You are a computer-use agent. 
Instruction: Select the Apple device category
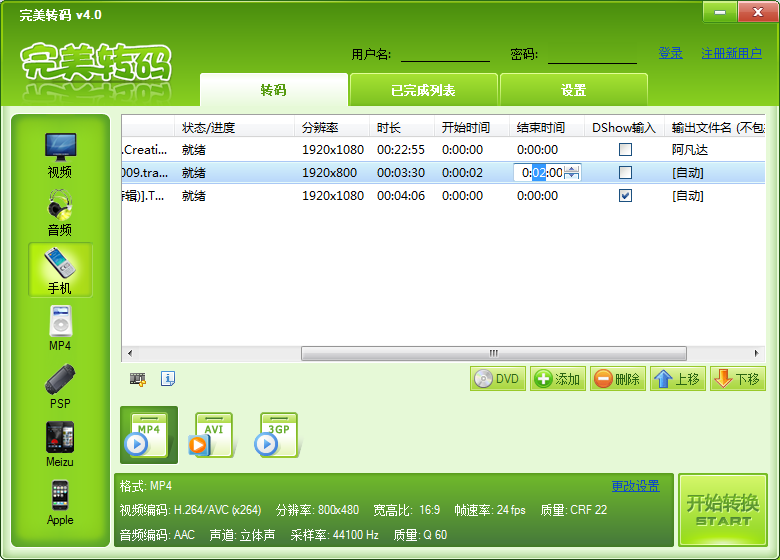60,502
